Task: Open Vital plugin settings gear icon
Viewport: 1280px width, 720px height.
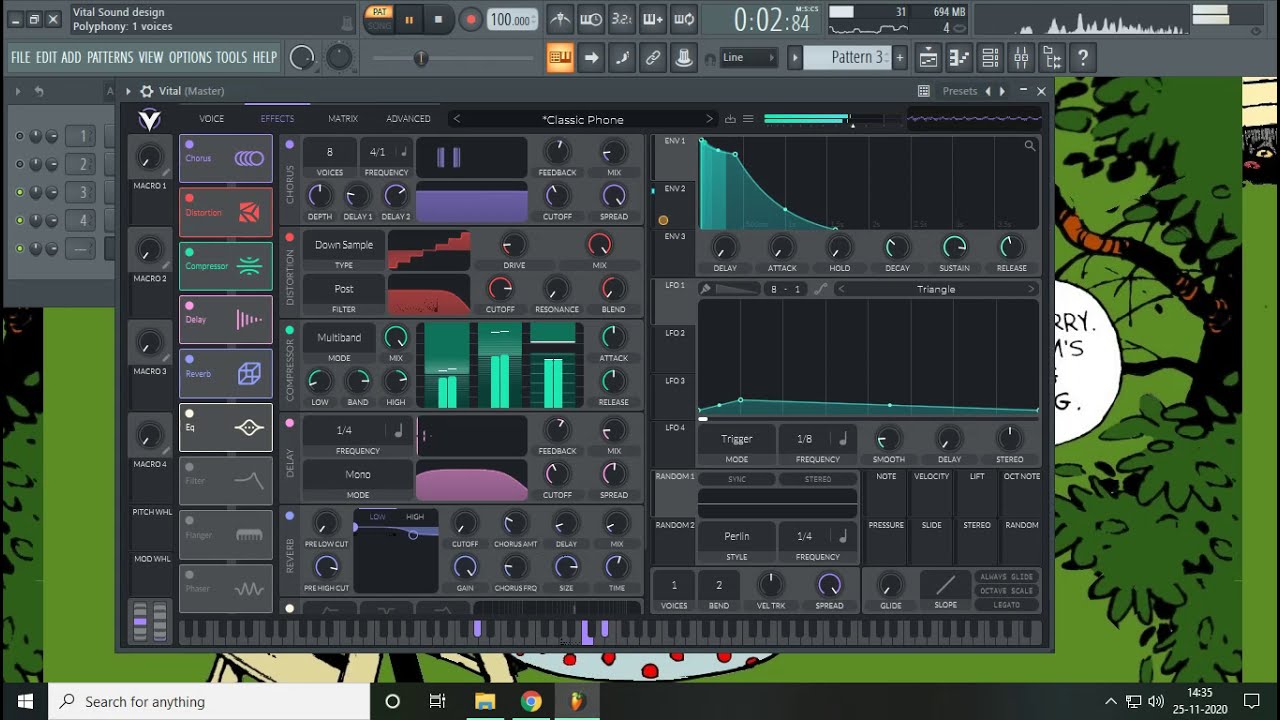Action: 146,91
